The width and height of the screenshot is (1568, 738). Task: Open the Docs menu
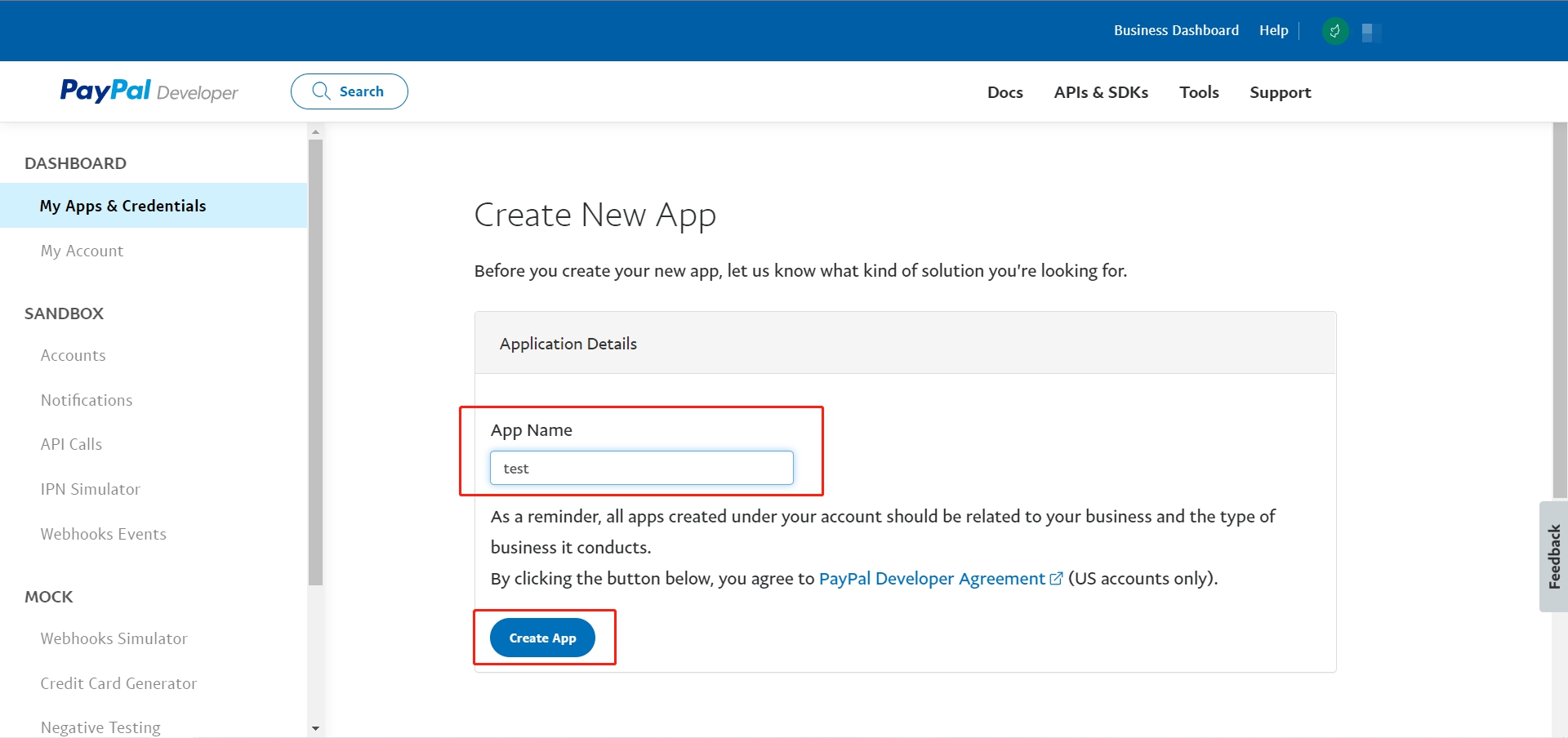pos(1004,92)
